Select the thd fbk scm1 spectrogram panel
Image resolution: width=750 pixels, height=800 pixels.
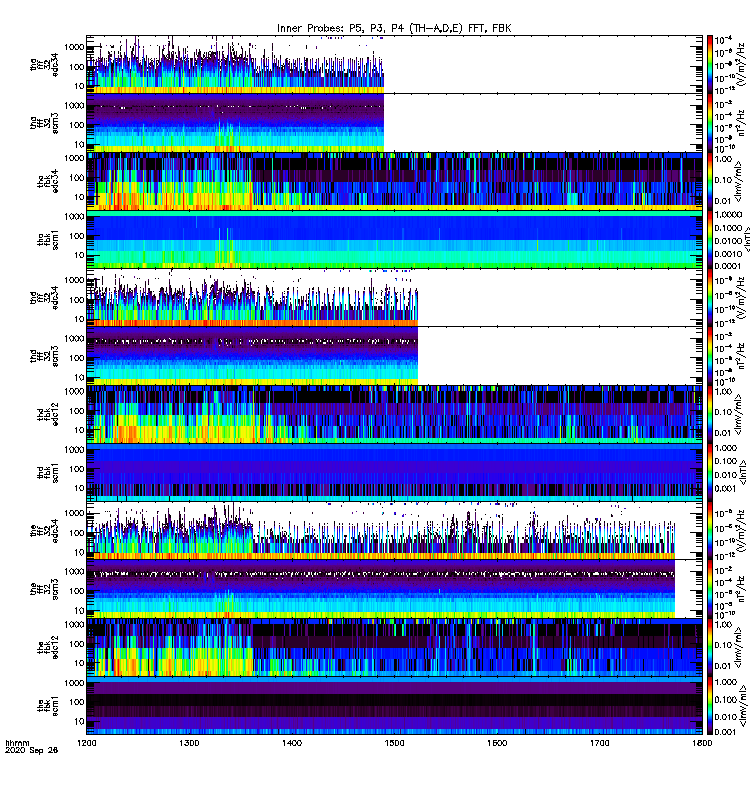tap(394, 472)
